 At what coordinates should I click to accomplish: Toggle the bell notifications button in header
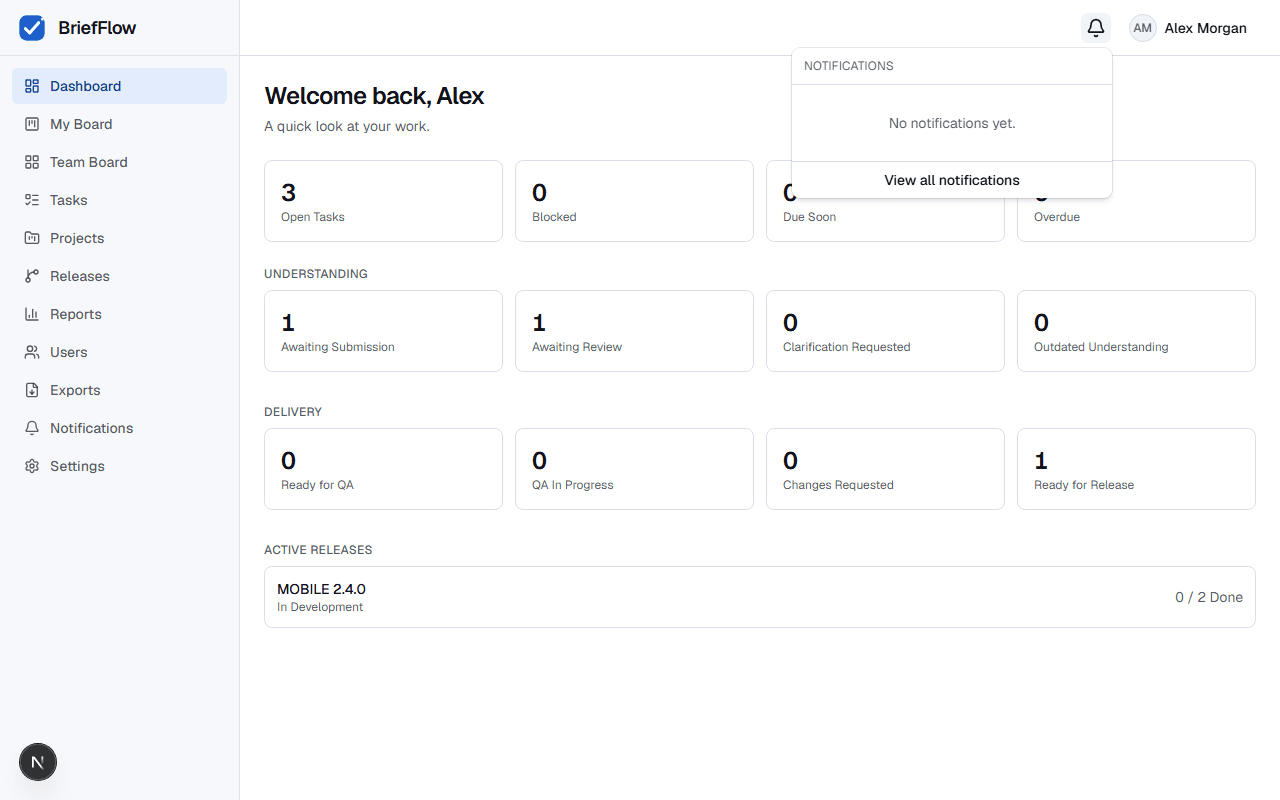click(1096, 28)
